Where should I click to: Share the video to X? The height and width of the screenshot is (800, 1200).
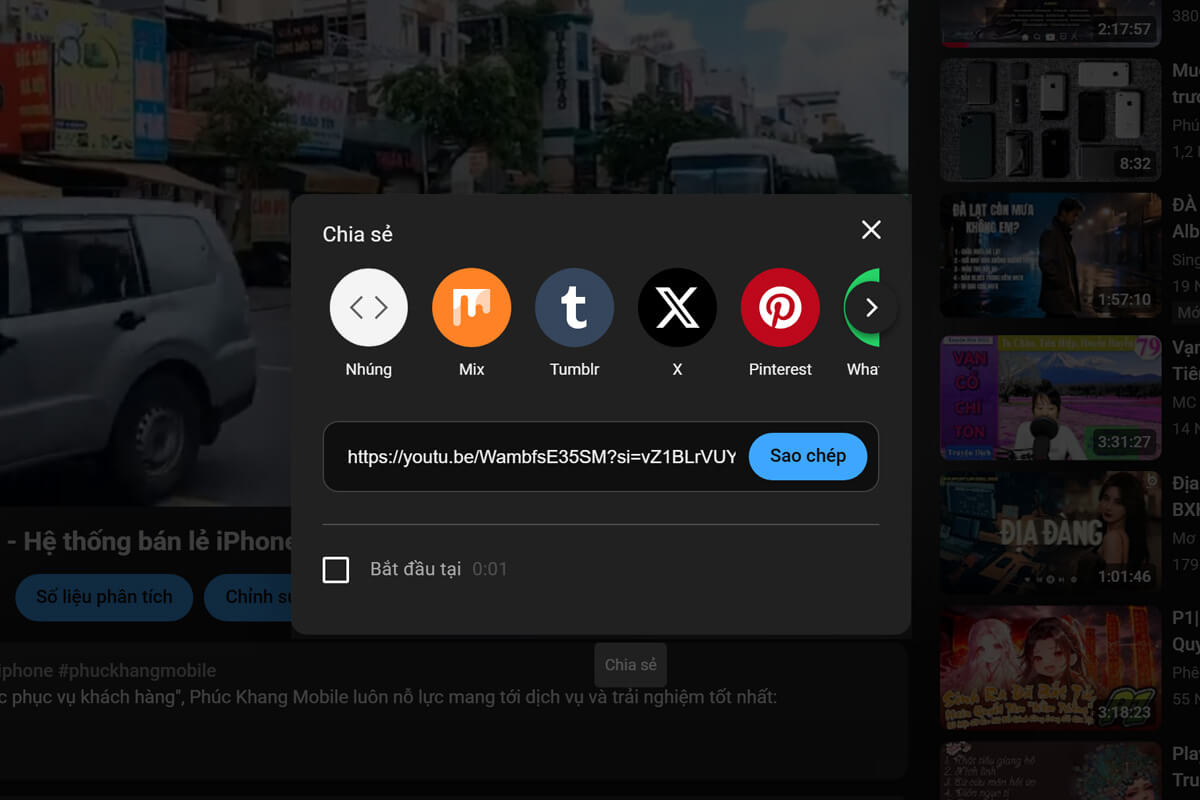point(677,307)
